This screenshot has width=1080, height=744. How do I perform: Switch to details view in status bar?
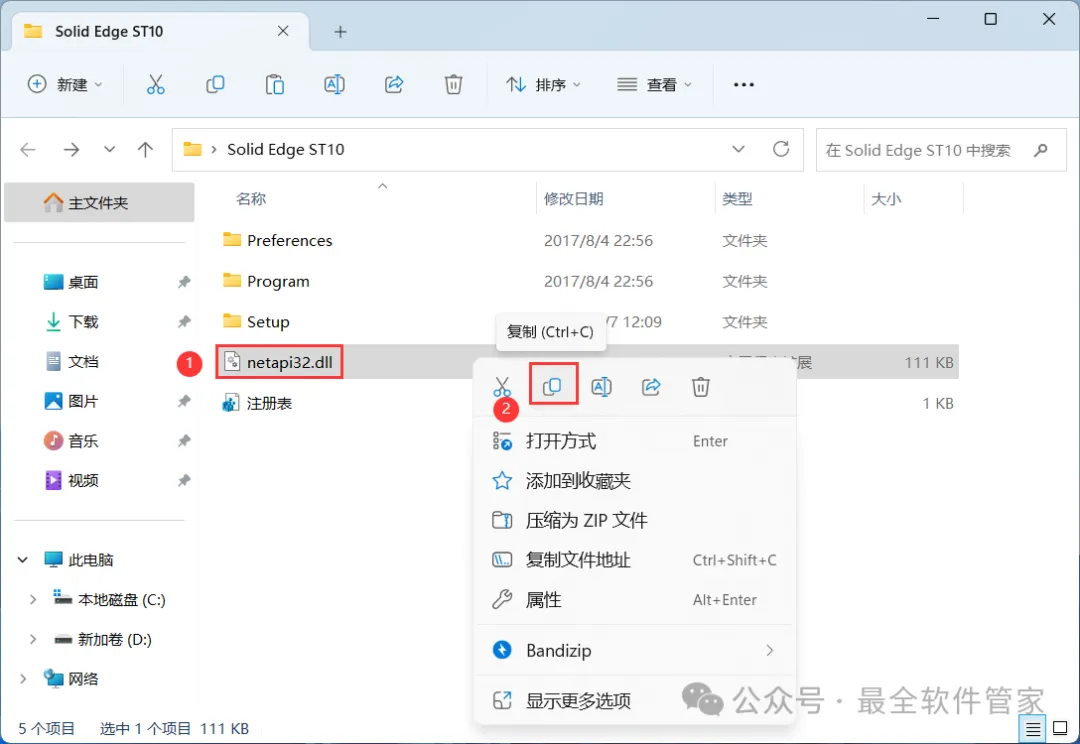(x=1032, y=728)
